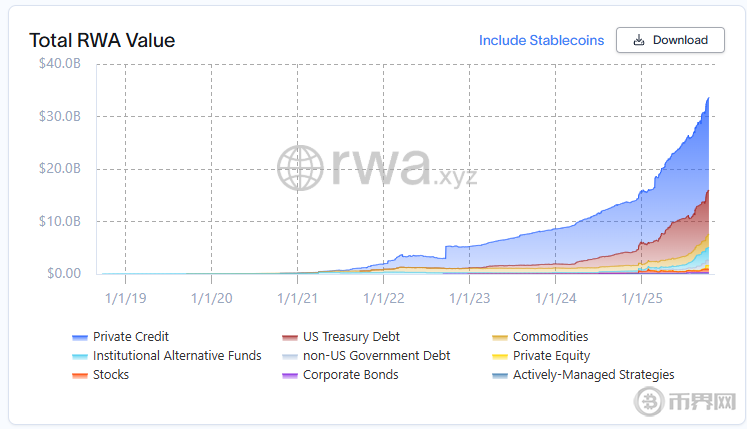Toggle Corporate Bonds legend entry

pos(350,375)
